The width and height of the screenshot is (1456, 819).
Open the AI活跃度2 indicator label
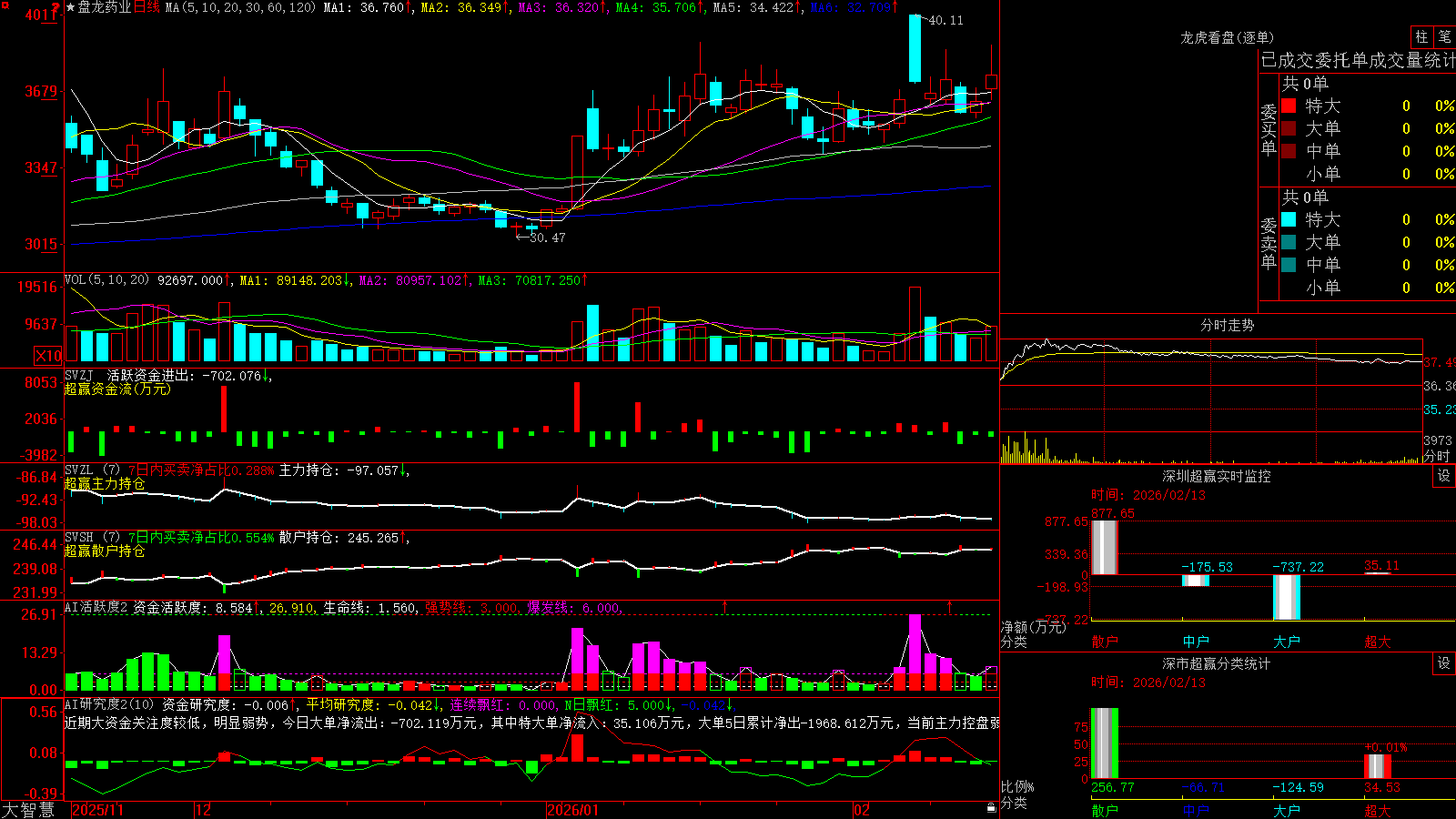pos(96,608)
